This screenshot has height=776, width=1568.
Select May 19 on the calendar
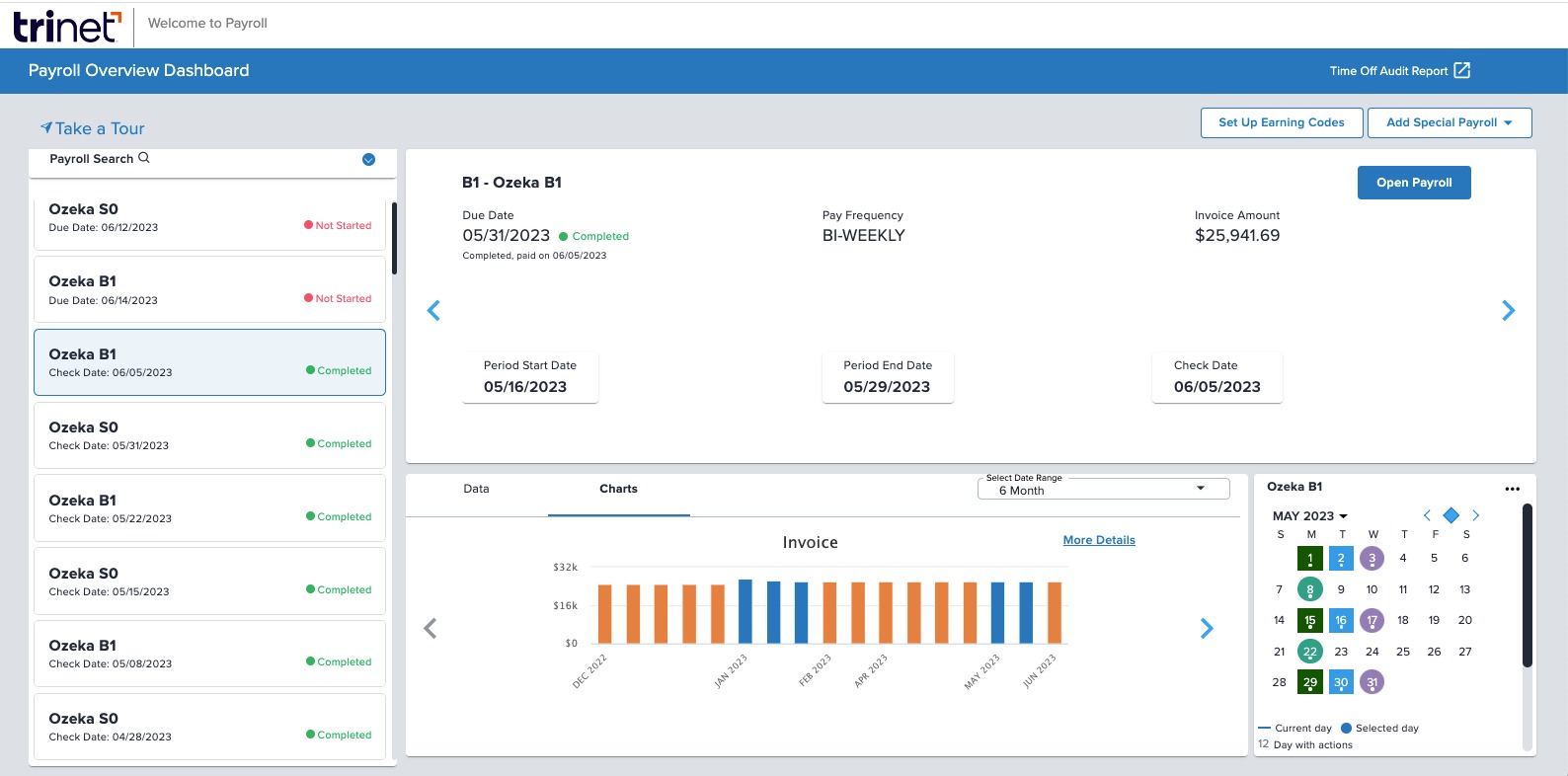(1434, 621)
